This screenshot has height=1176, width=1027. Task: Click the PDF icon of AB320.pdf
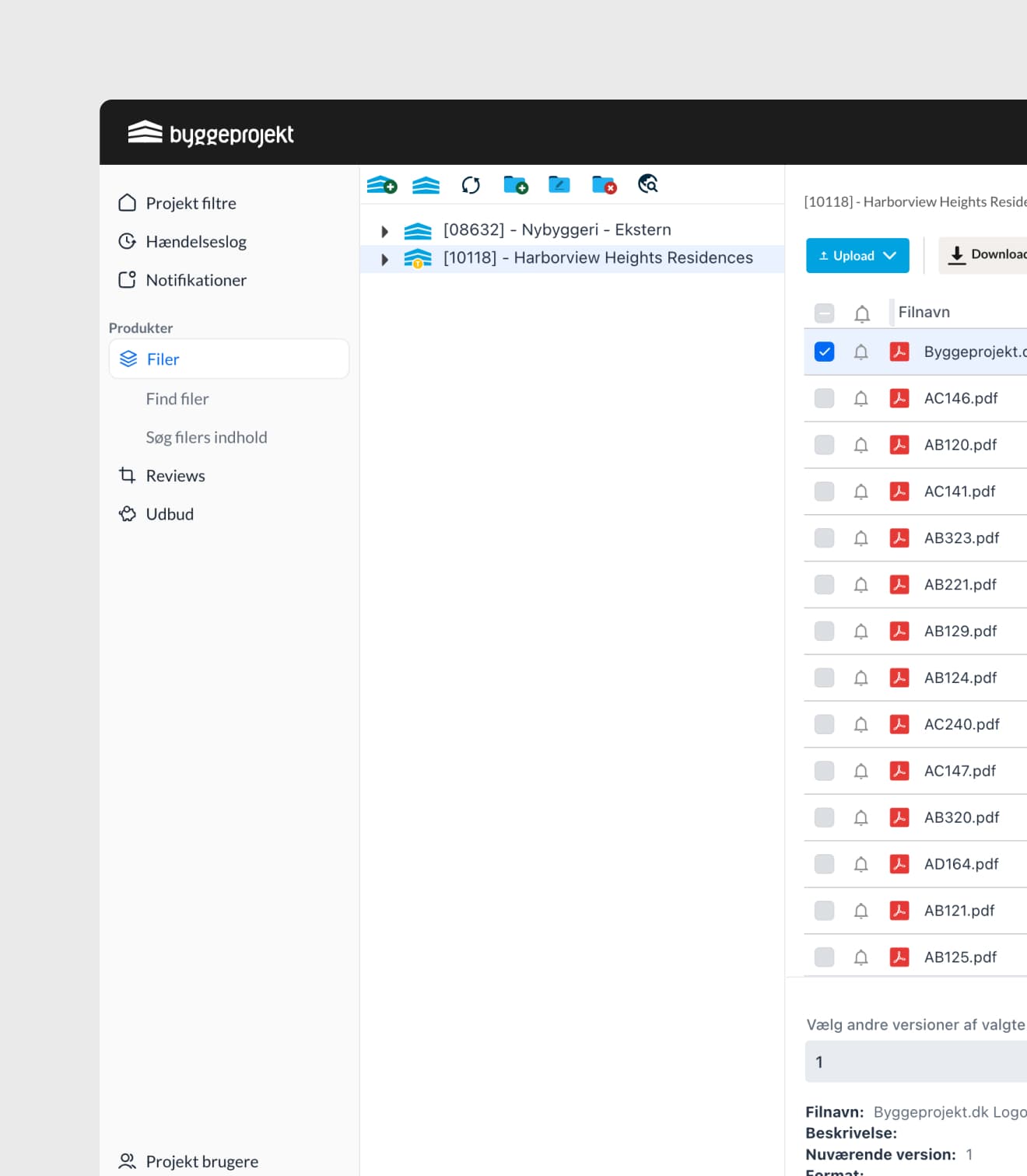899,817
